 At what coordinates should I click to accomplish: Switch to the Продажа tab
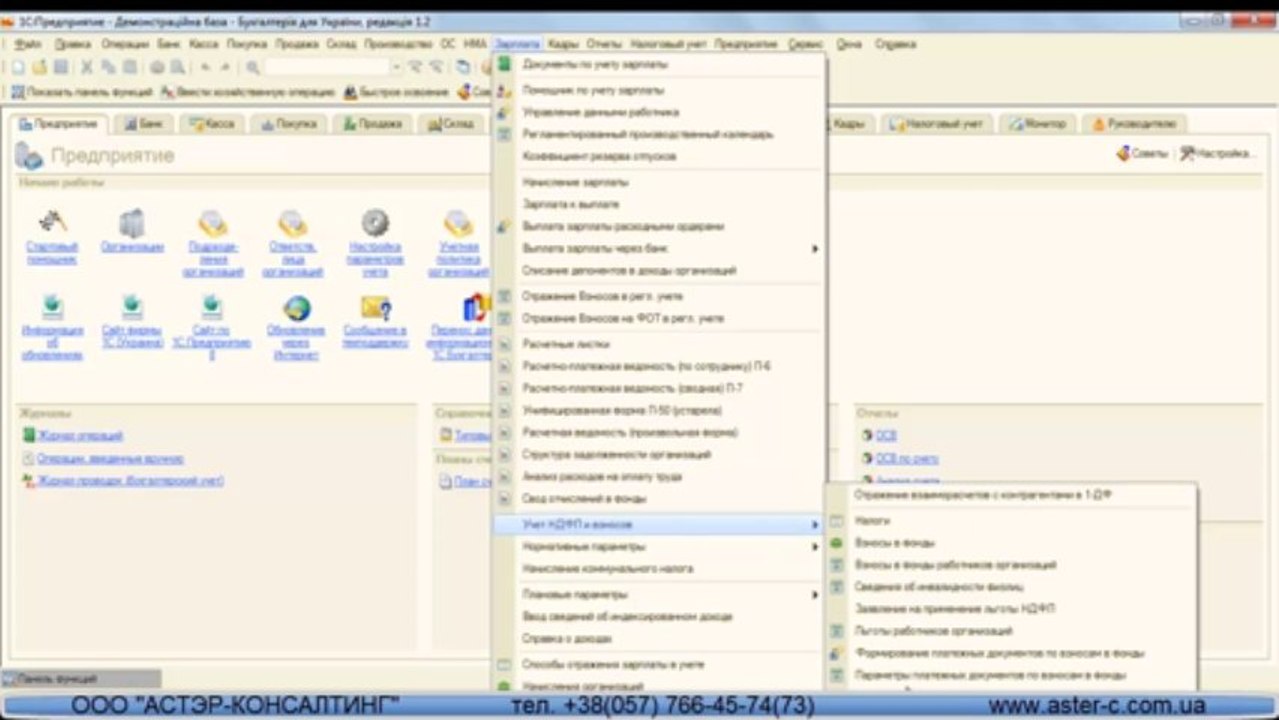372,124
